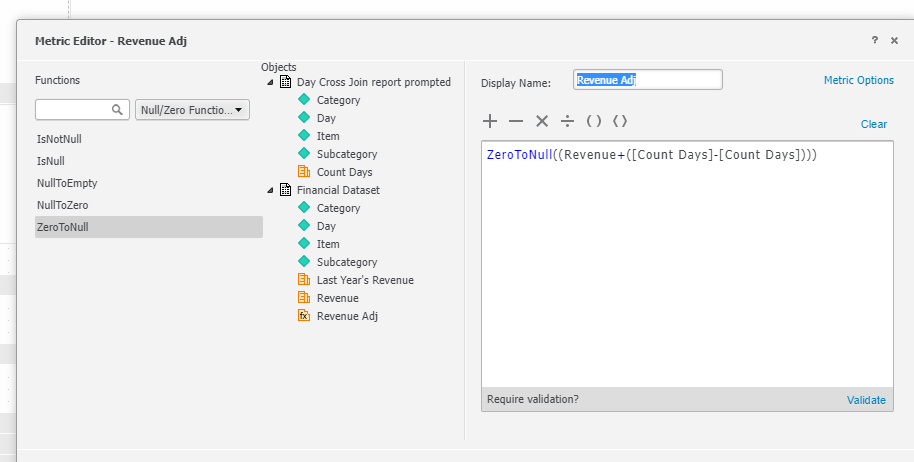Collapse the Financial Dataset tree node
The height and width of the screenshot is (462, 914).
(270, 190)
